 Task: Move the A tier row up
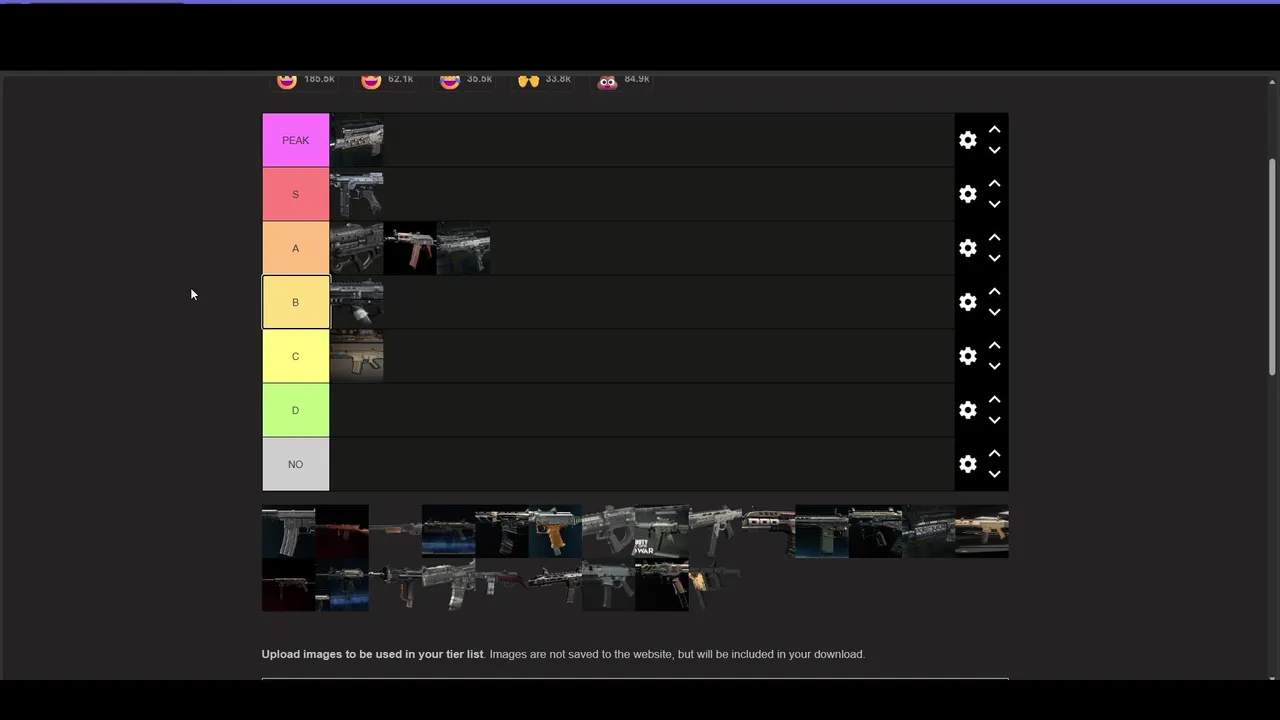click(x=994, y=238)
